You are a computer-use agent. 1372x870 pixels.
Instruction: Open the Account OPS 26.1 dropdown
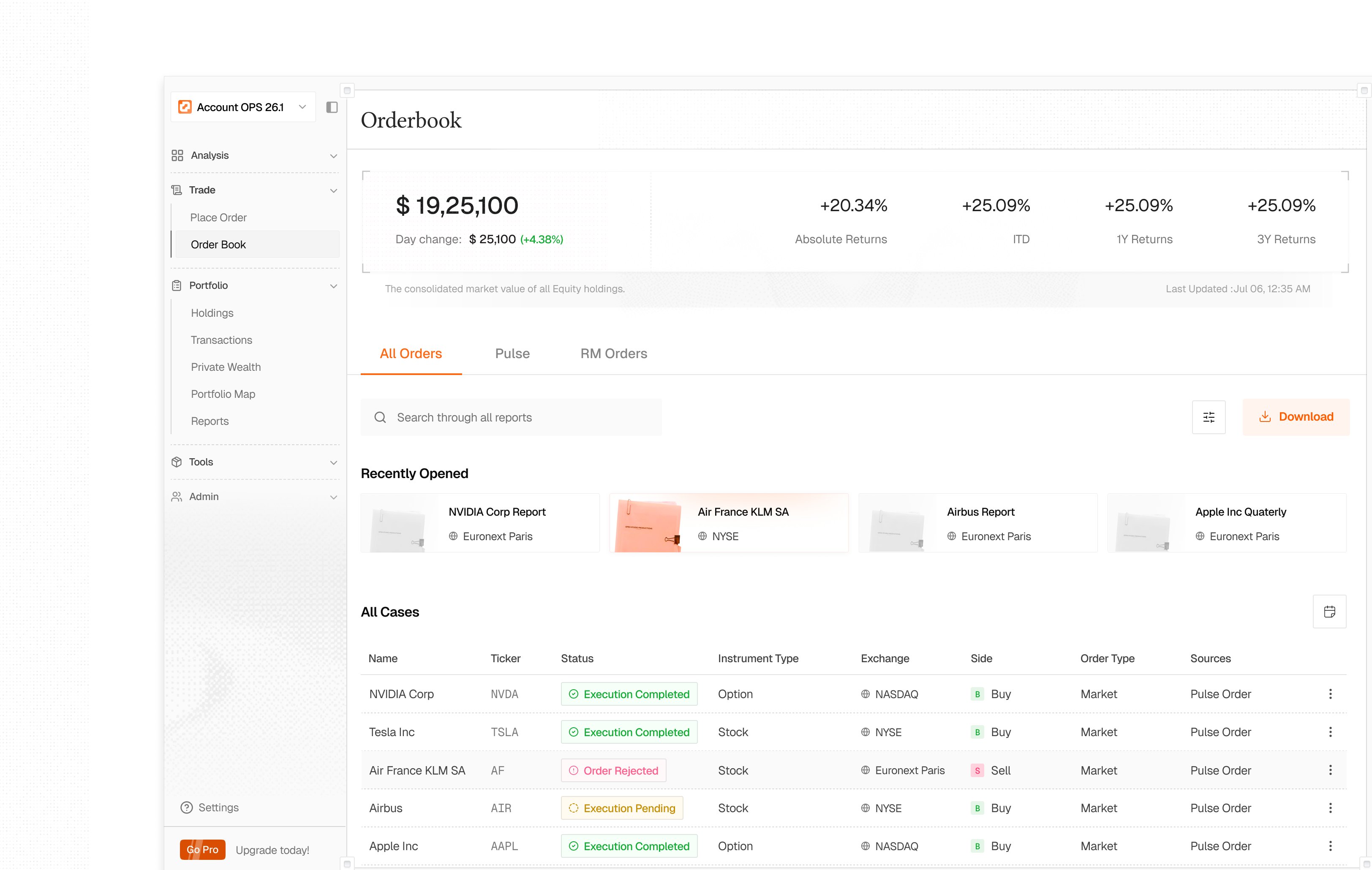click(243, 107)
